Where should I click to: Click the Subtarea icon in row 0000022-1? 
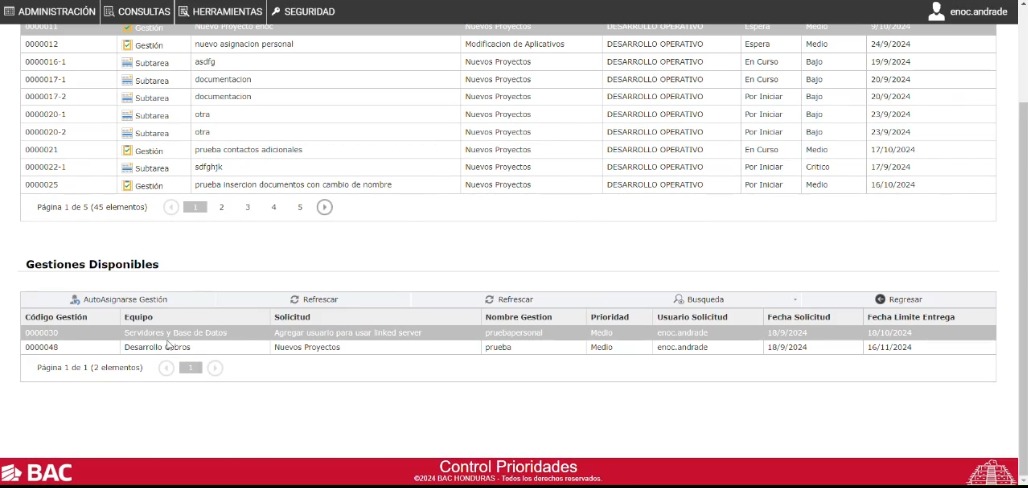click(x=127, y=168)
